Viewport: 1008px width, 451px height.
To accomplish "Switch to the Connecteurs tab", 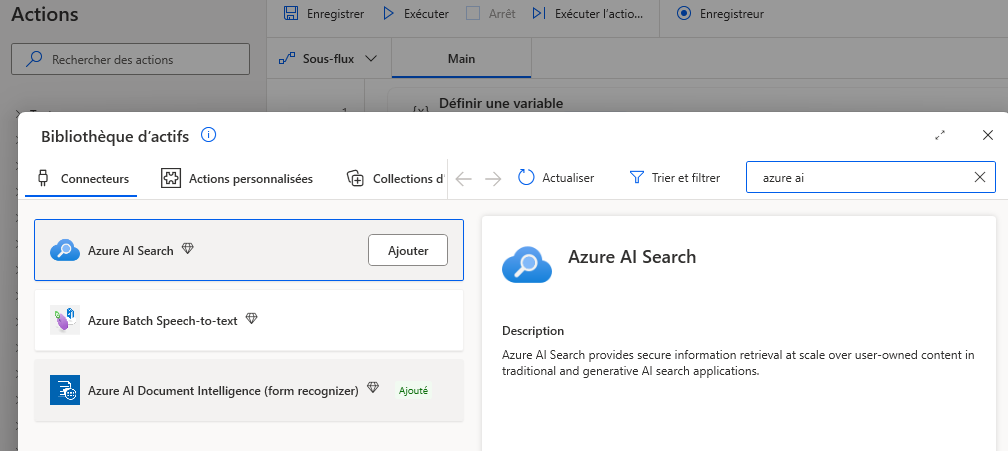I will pyautogui.click(x=82, y=179).
